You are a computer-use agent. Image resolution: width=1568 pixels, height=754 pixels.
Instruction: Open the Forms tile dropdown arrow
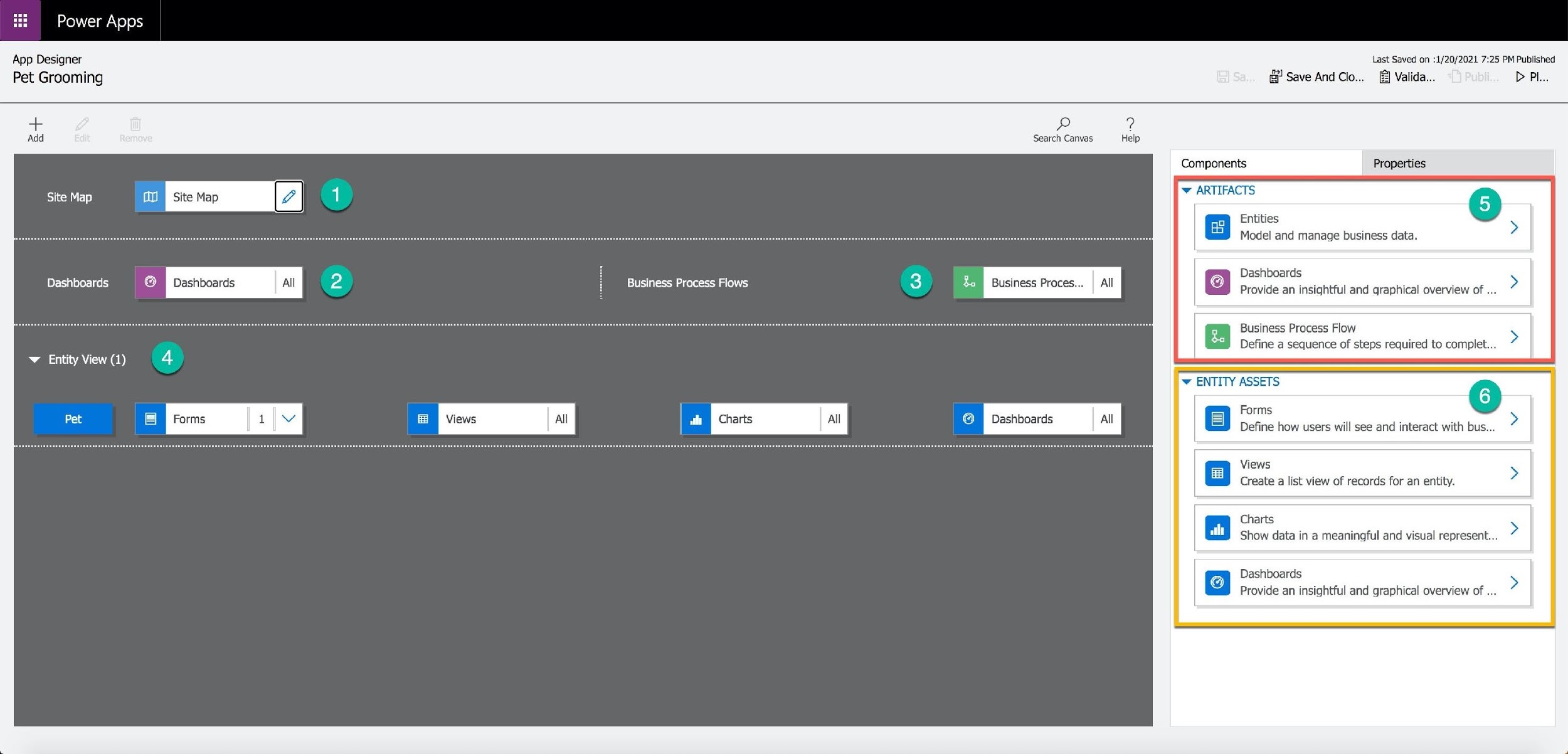(x=289, y=418)
